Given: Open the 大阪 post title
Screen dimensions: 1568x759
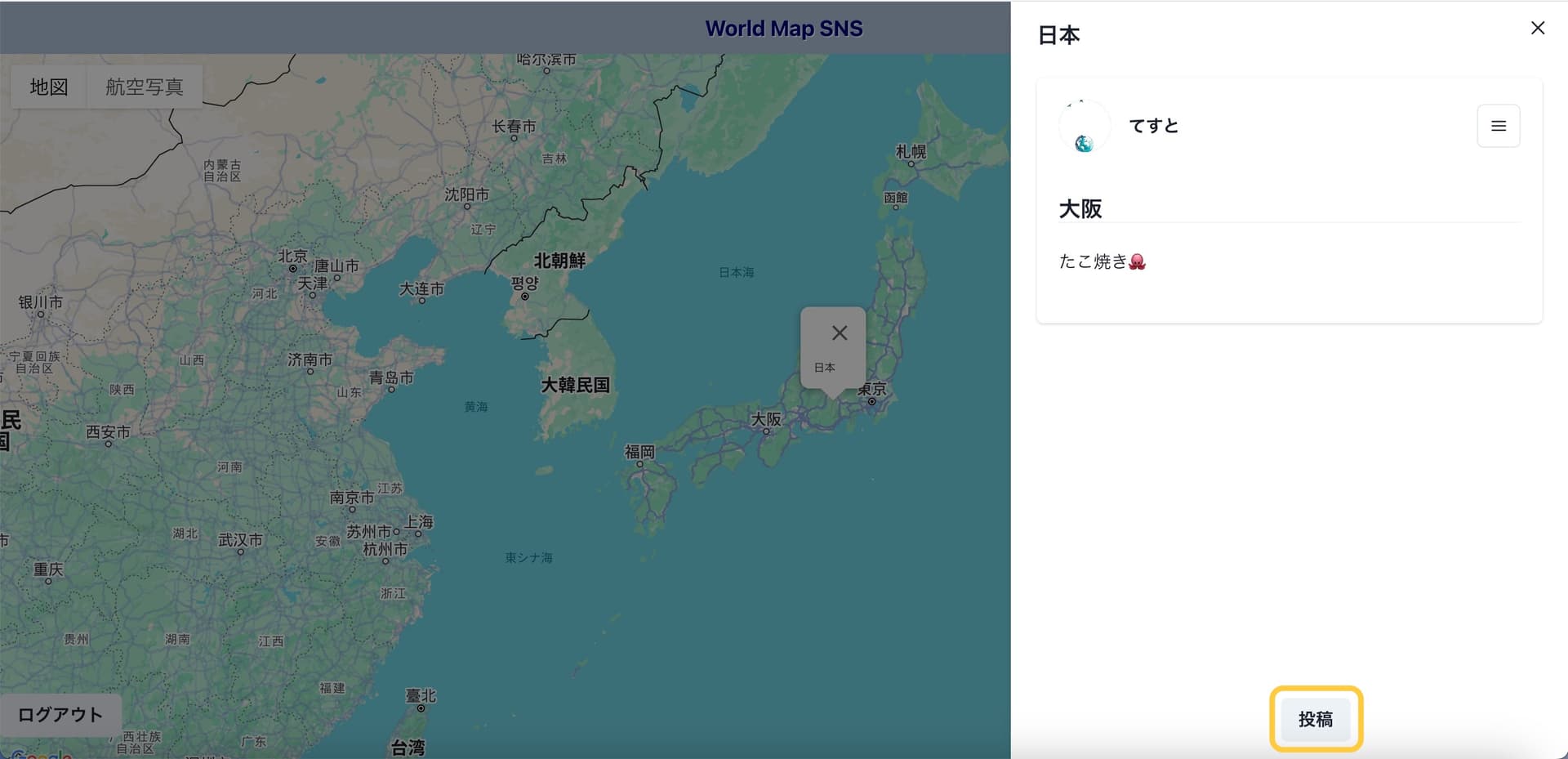Looking at the screenshot, I should 1080,209.
